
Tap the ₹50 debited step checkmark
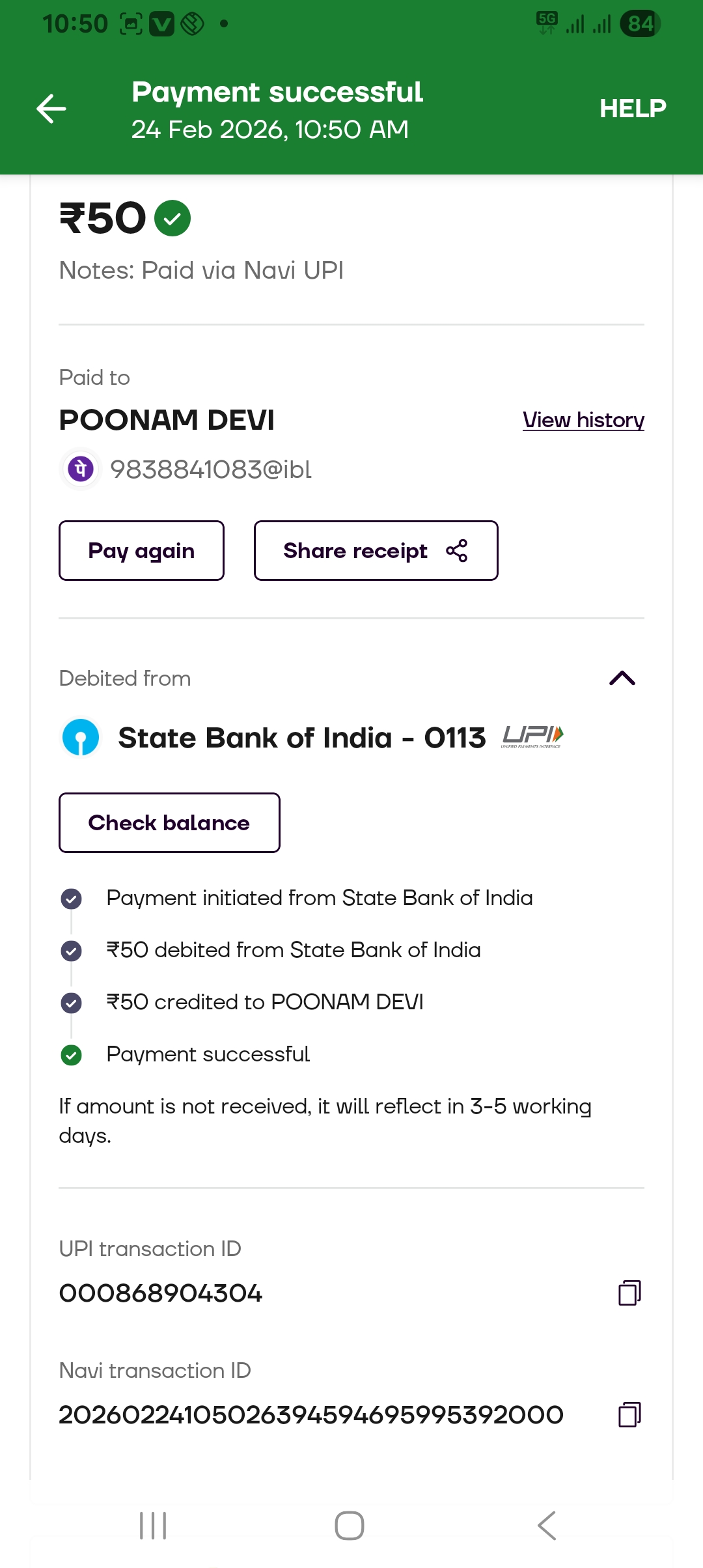72,951
